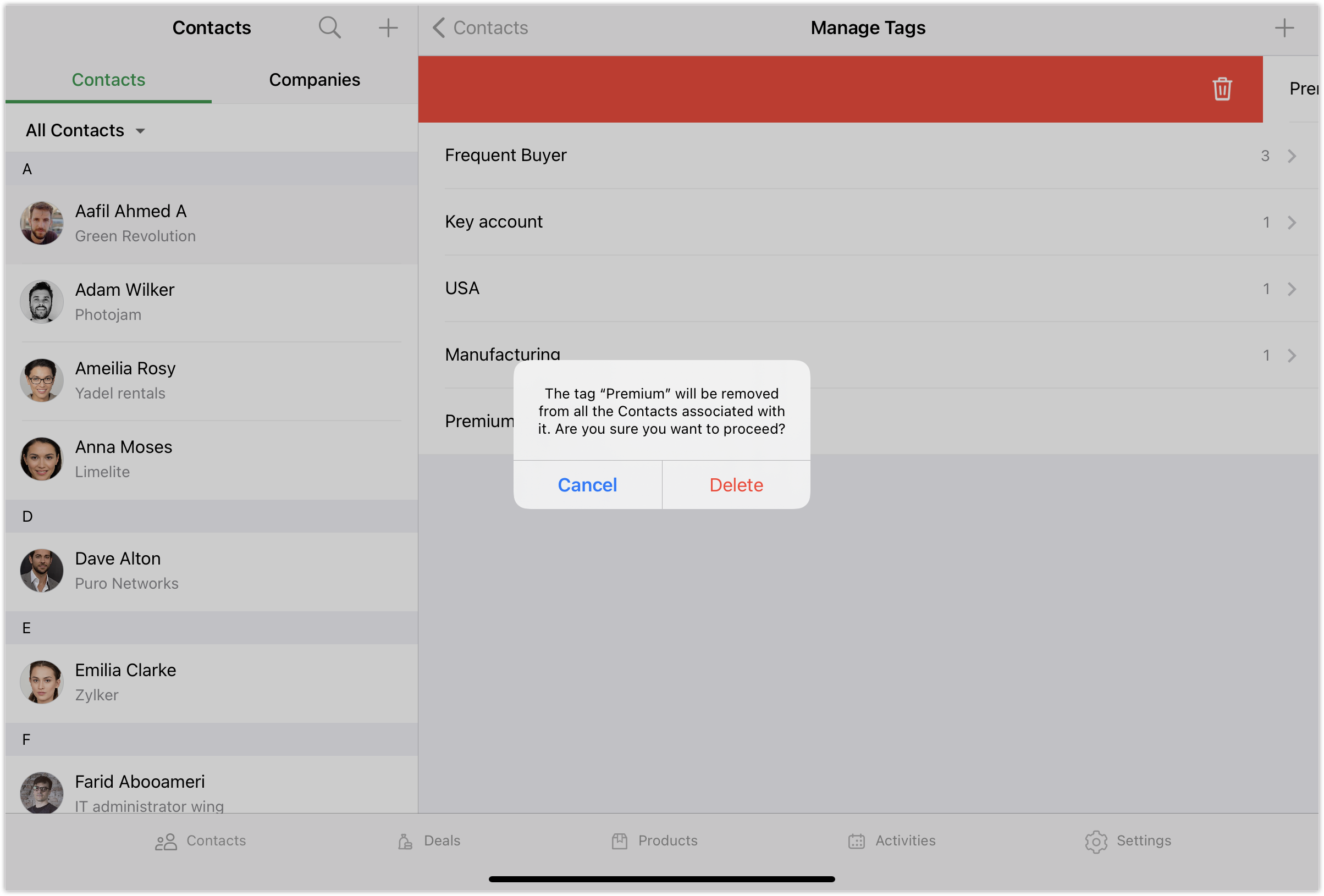Open Adam Wilker's profile photo

[42, 302]
